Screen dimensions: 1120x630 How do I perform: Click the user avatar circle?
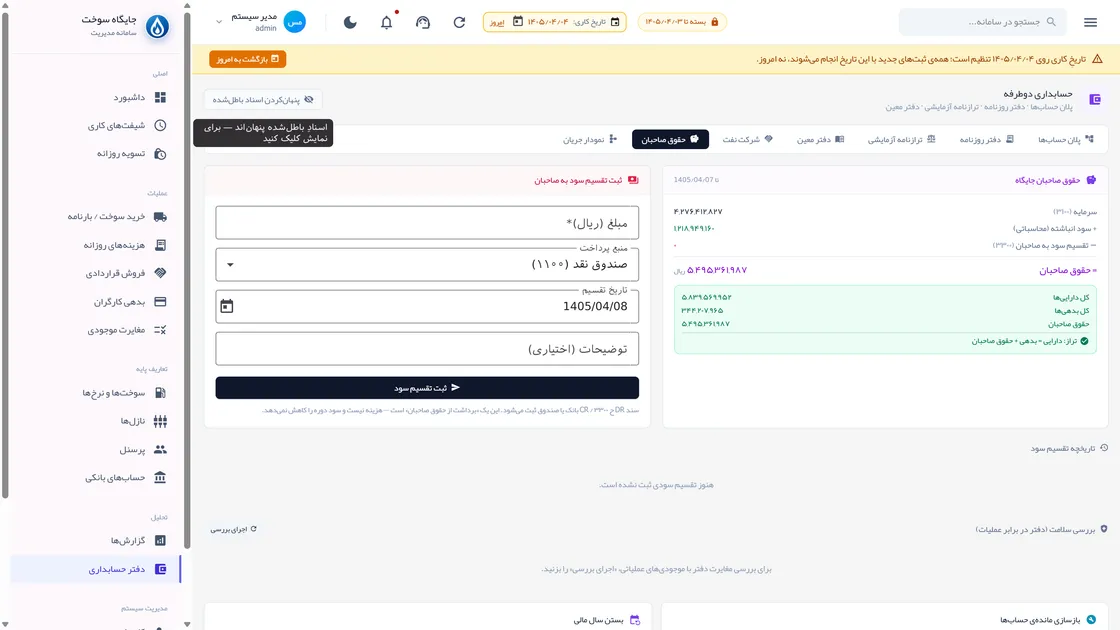tap(294, 22)
